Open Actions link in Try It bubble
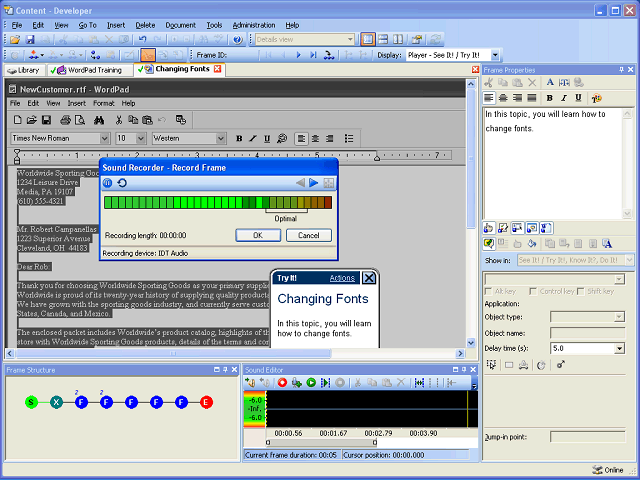 pyautogui.click(x=342, y=278)
